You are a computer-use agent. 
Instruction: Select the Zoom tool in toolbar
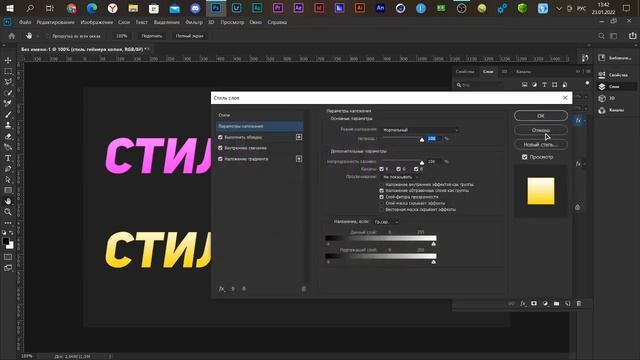point(8,211)
